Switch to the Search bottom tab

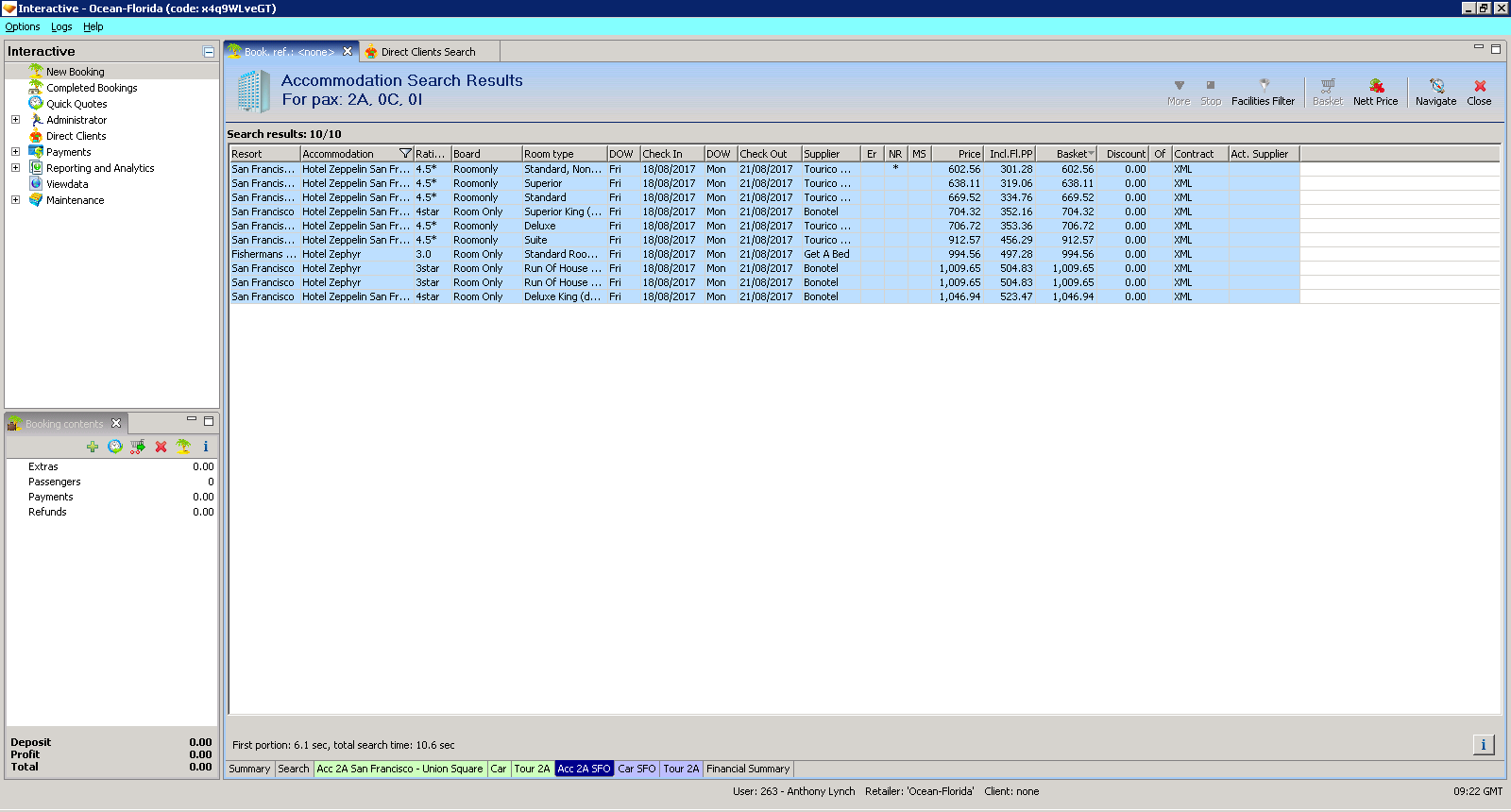[294, 769]
